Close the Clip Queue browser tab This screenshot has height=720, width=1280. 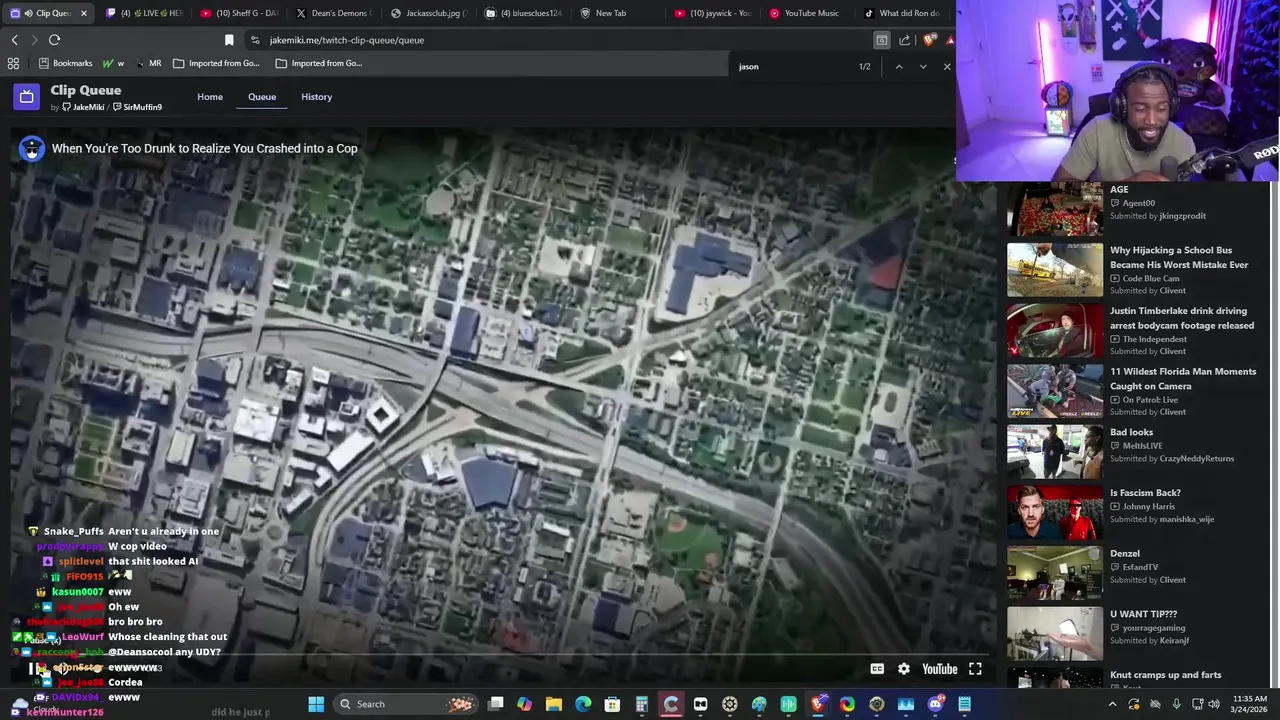(84, 13)
